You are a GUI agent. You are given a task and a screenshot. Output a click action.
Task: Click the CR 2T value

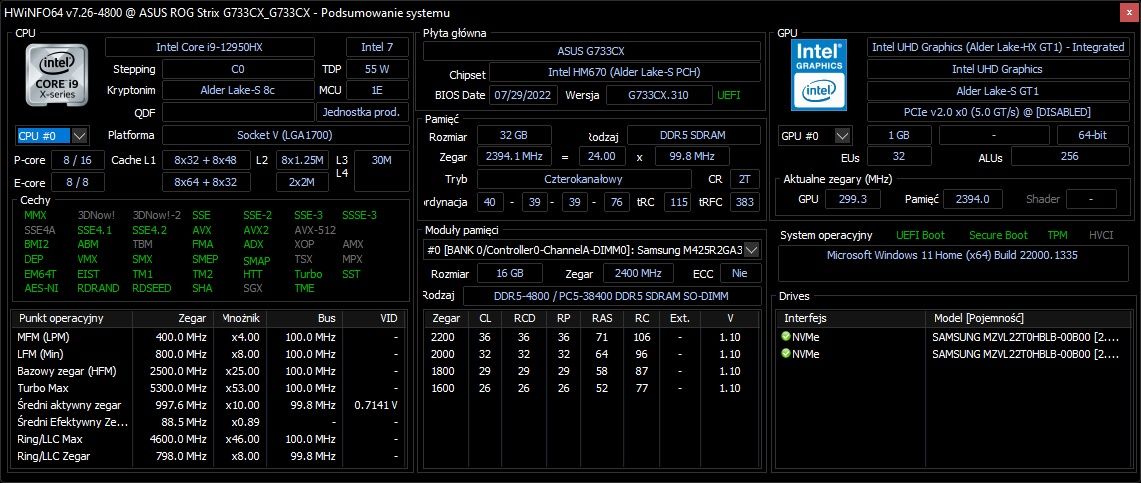[744, 179]
